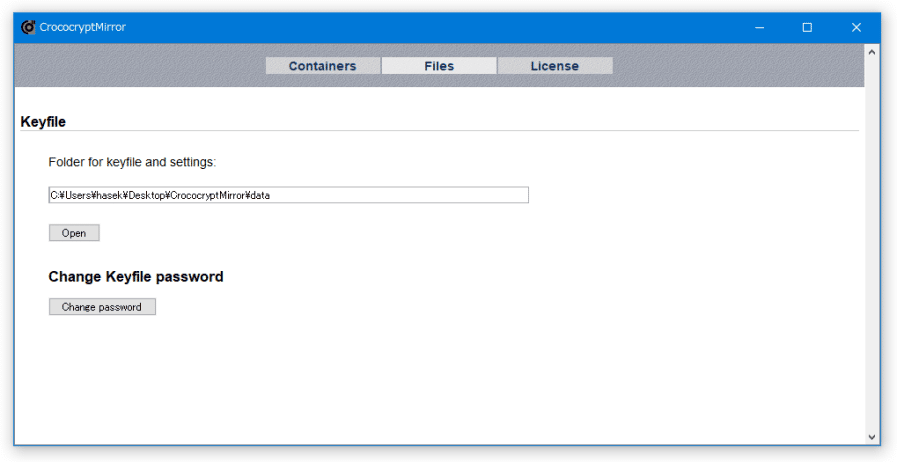Switch to the Containers tab
Viewport: 897px width, 462px height.
pos(323,66)
